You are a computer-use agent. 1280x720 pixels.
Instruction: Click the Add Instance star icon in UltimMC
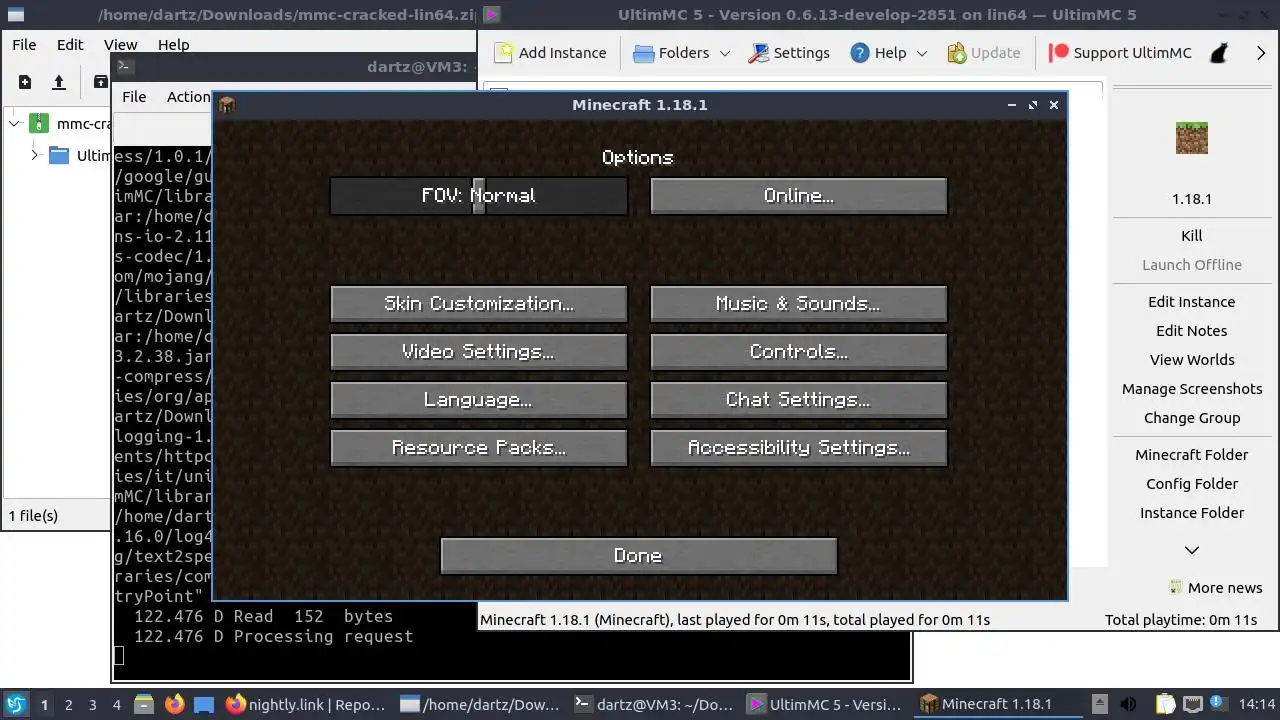point(504,53)
